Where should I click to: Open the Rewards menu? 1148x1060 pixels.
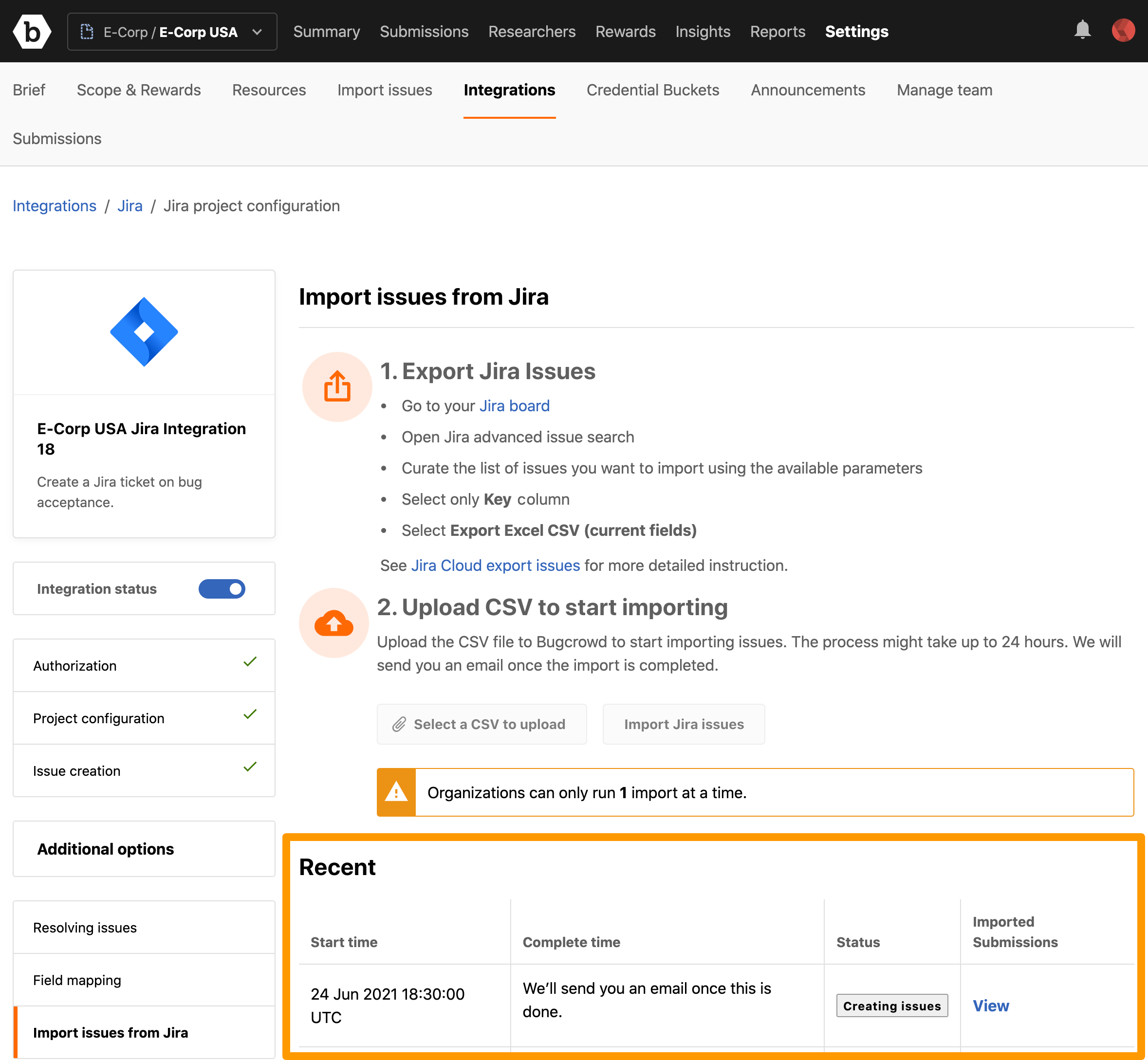click(x=625, y=32)
